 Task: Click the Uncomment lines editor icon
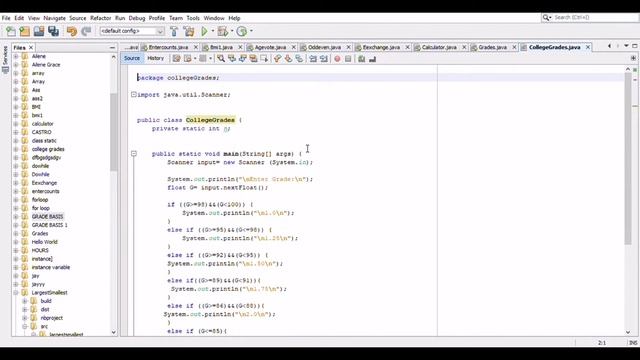[372, 59]
